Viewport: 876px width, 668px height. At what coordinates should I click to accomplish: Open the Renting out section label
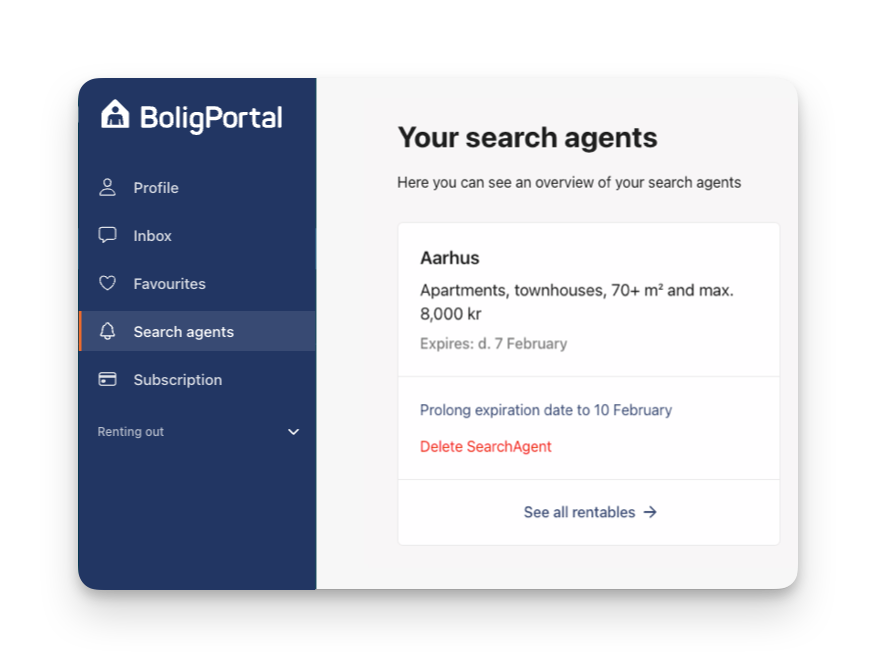pyautogui.click(x=131, y=432)
